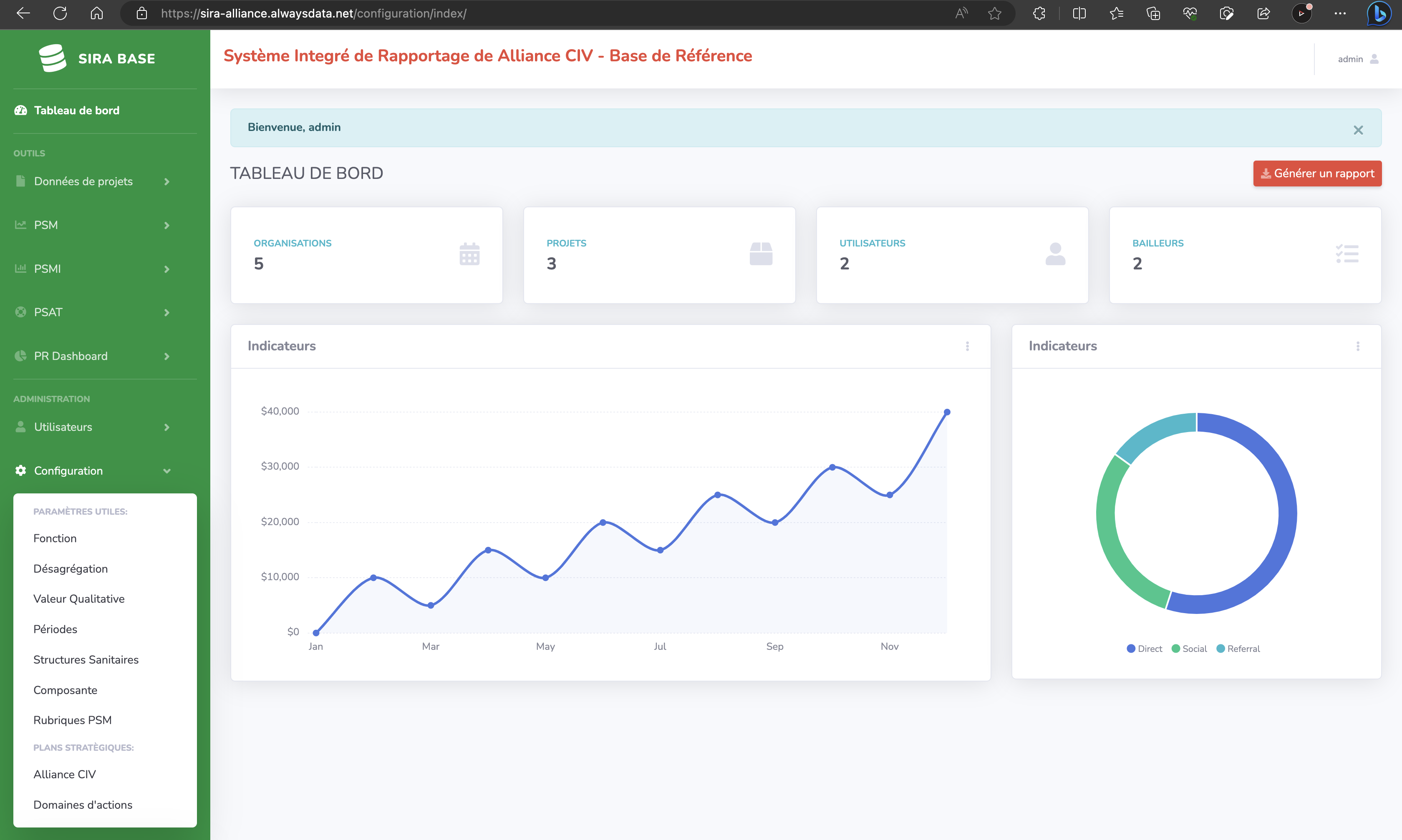Open Tableau de bord in sidebar

[x=76, y=111]
